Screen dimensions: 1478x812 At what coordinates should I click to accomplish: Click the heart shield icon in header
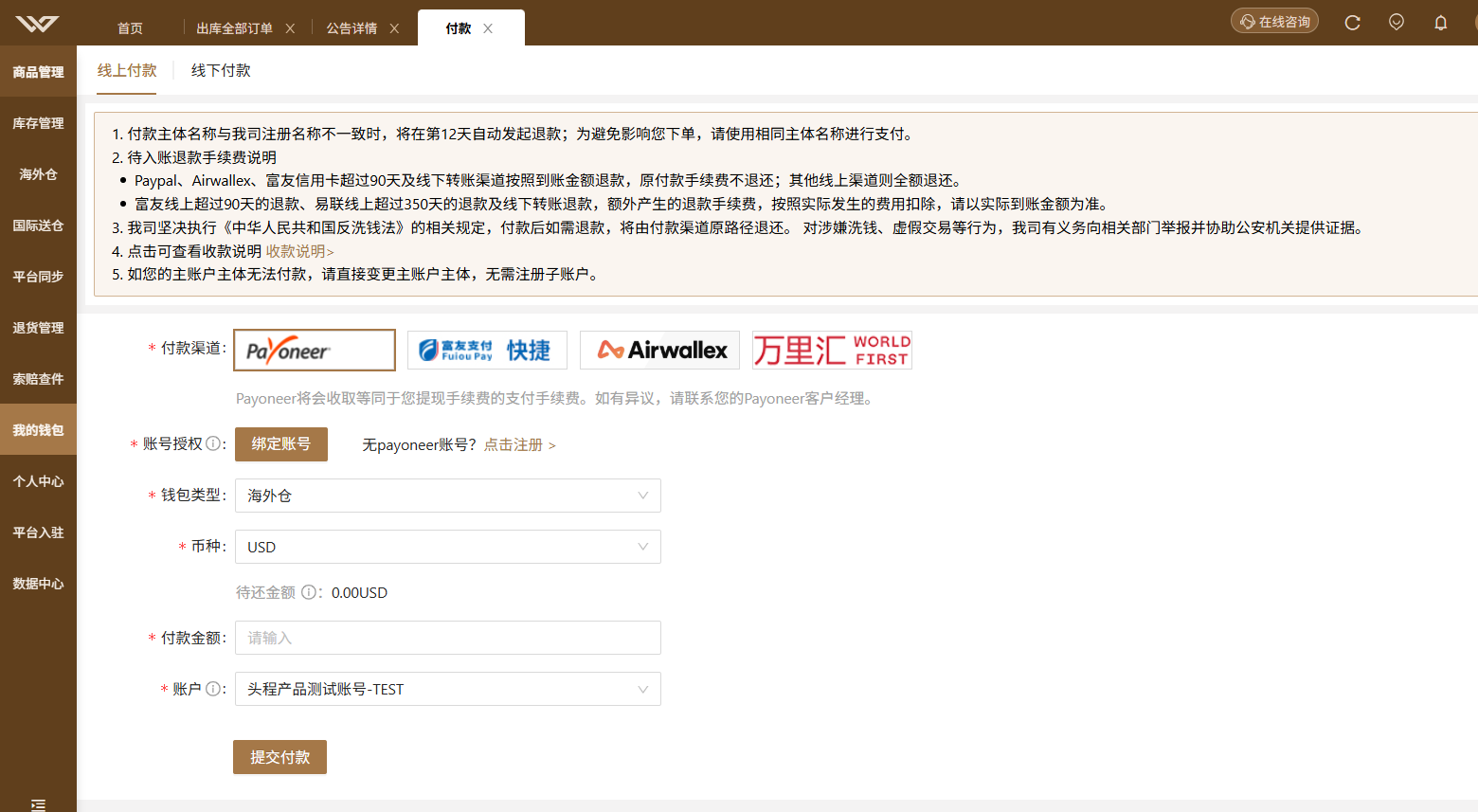click(1396, 22)
